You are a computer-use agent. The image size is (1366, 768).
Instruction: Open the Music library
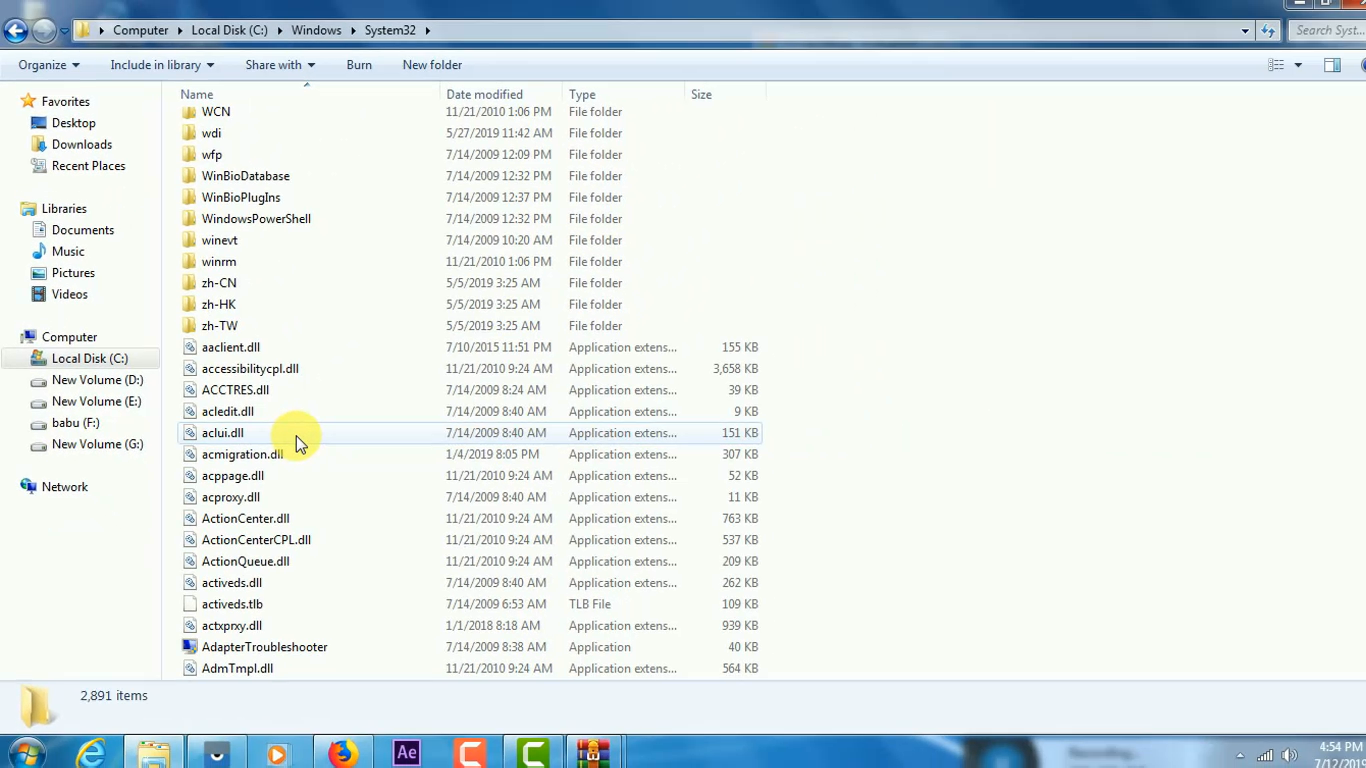68,252
